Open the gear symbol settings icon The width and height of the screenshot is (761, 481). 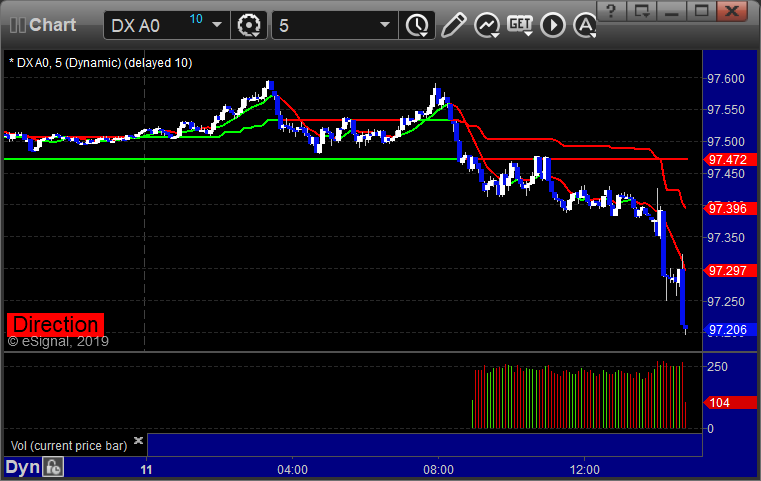249,25
